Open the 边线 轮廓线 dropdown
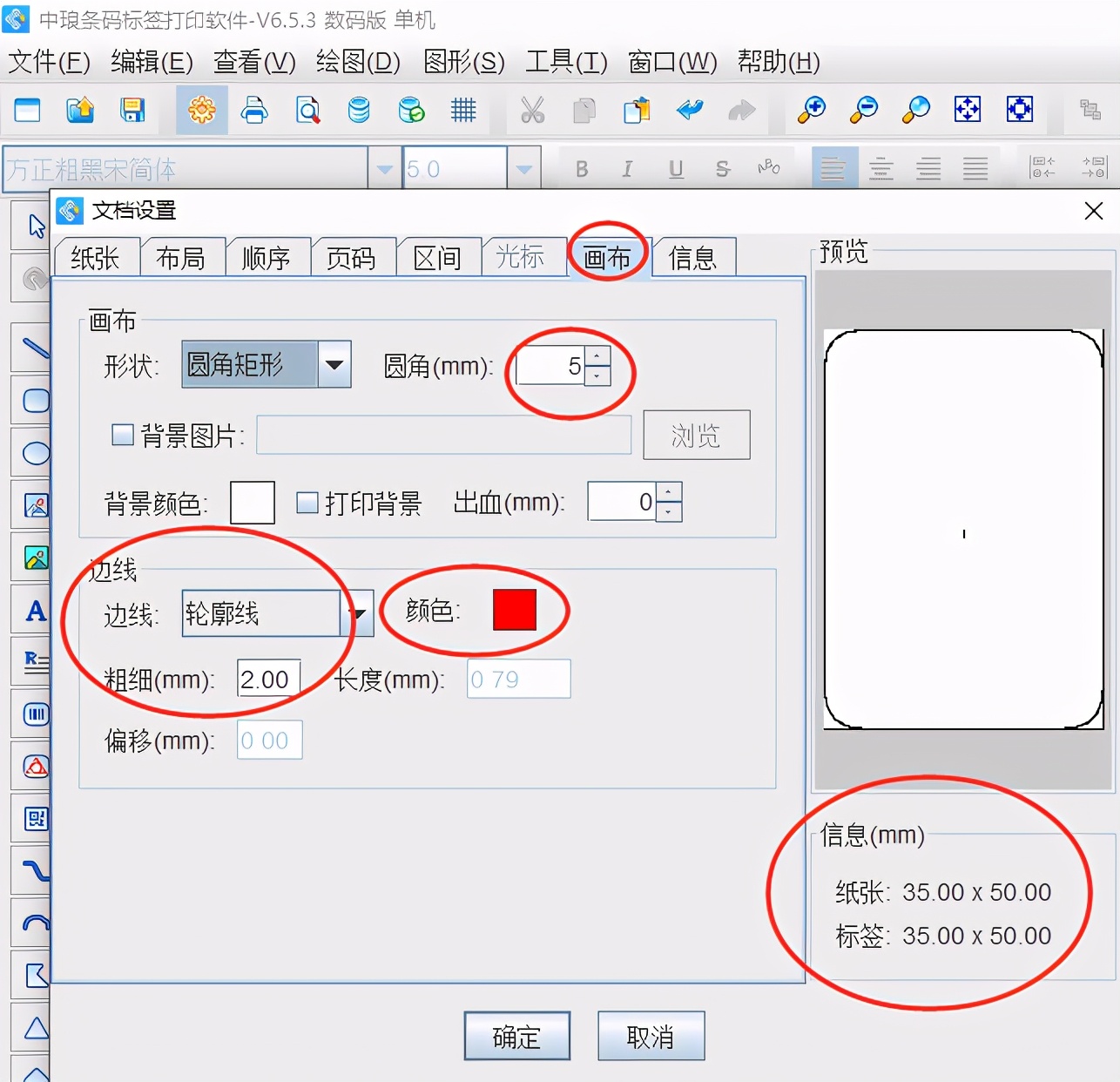The image size is (1120, 1082). [278, 613]
